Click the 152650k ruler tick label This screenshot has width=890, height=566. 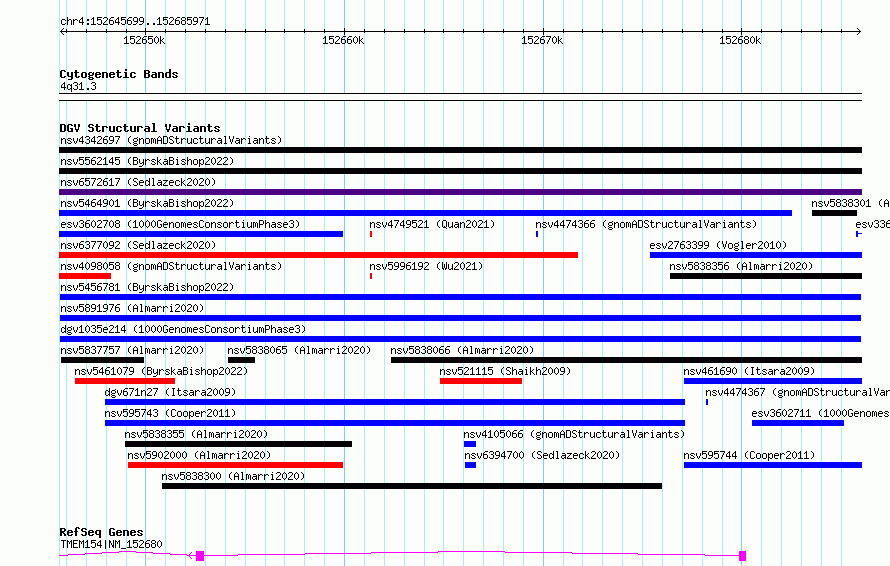point(144,40)
